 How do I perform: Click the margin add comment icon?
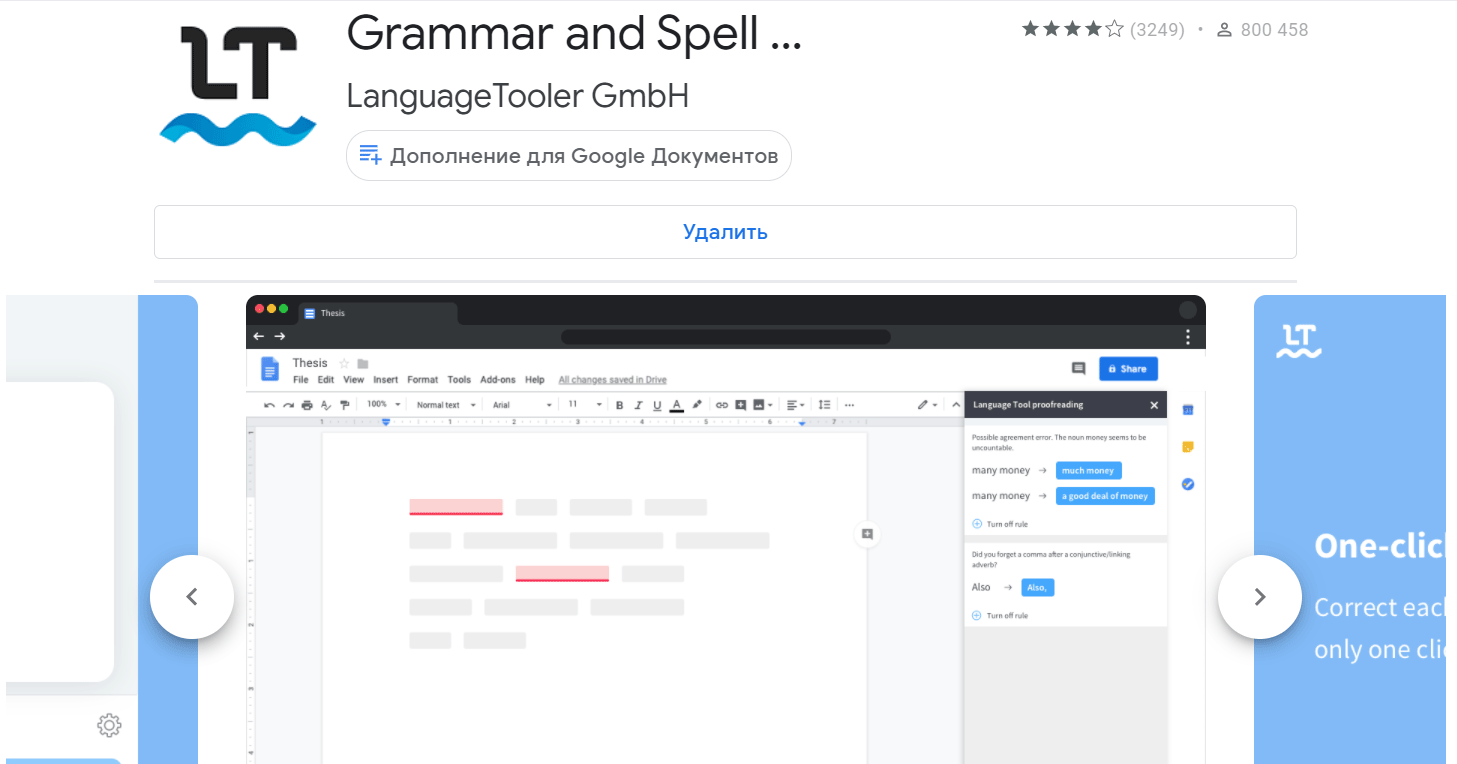pos(867,534)
